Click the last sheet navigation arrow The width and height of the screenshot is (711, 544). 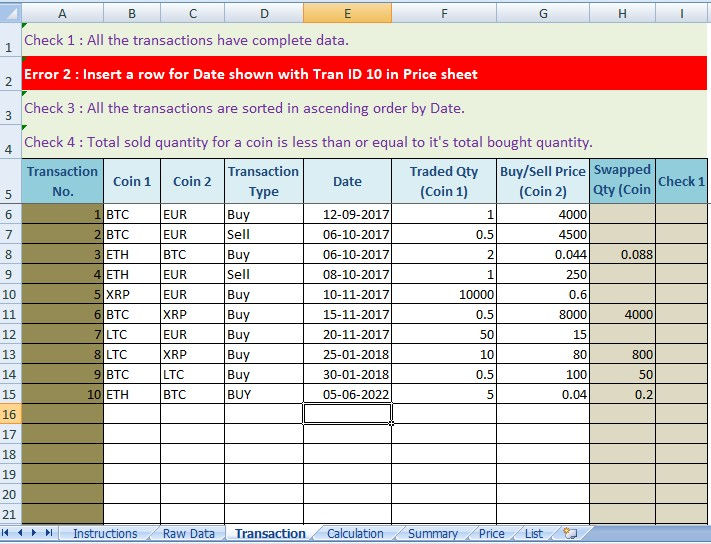point(49,533)
